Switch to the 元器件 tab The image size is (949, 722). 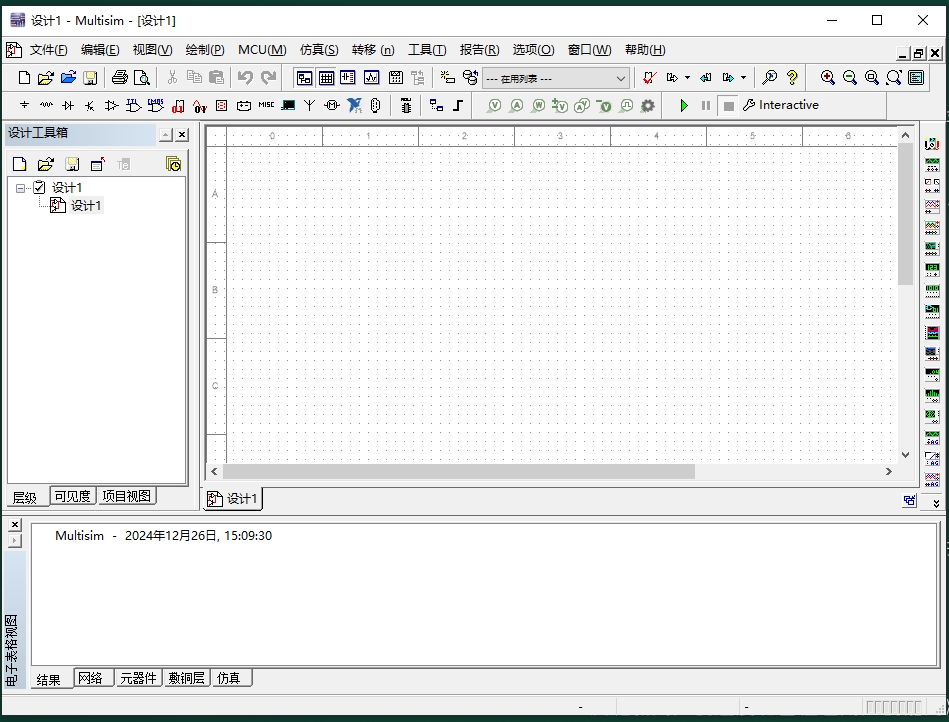[138, 678]
